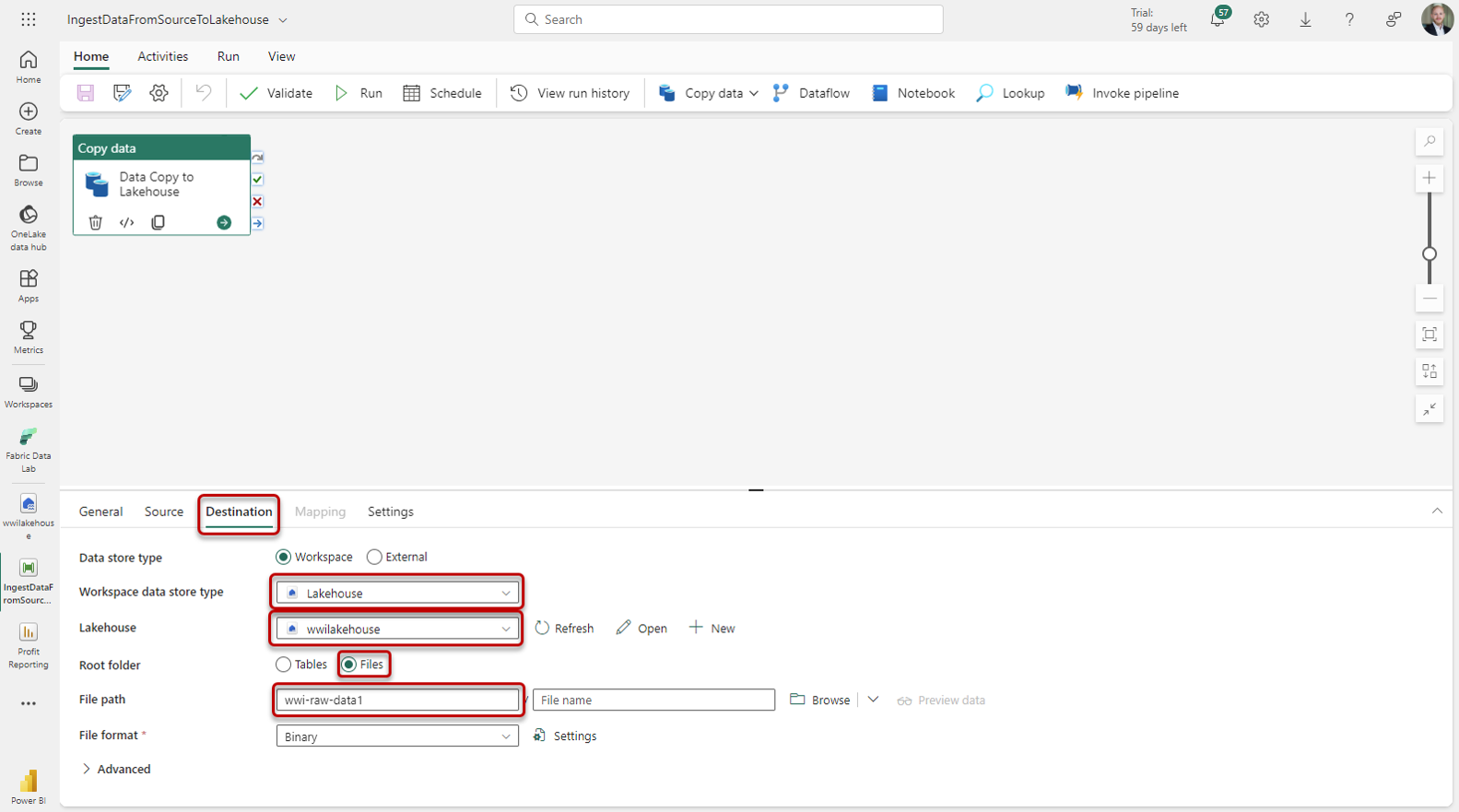Expand the Advanced section

click(x=116, y=769)
